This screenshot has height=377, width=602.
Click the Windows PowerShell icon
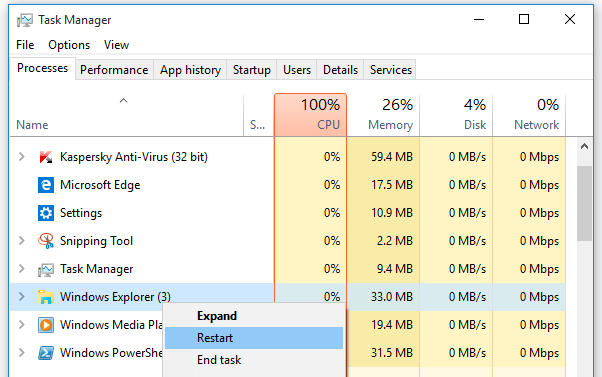[x=46, y=353]
